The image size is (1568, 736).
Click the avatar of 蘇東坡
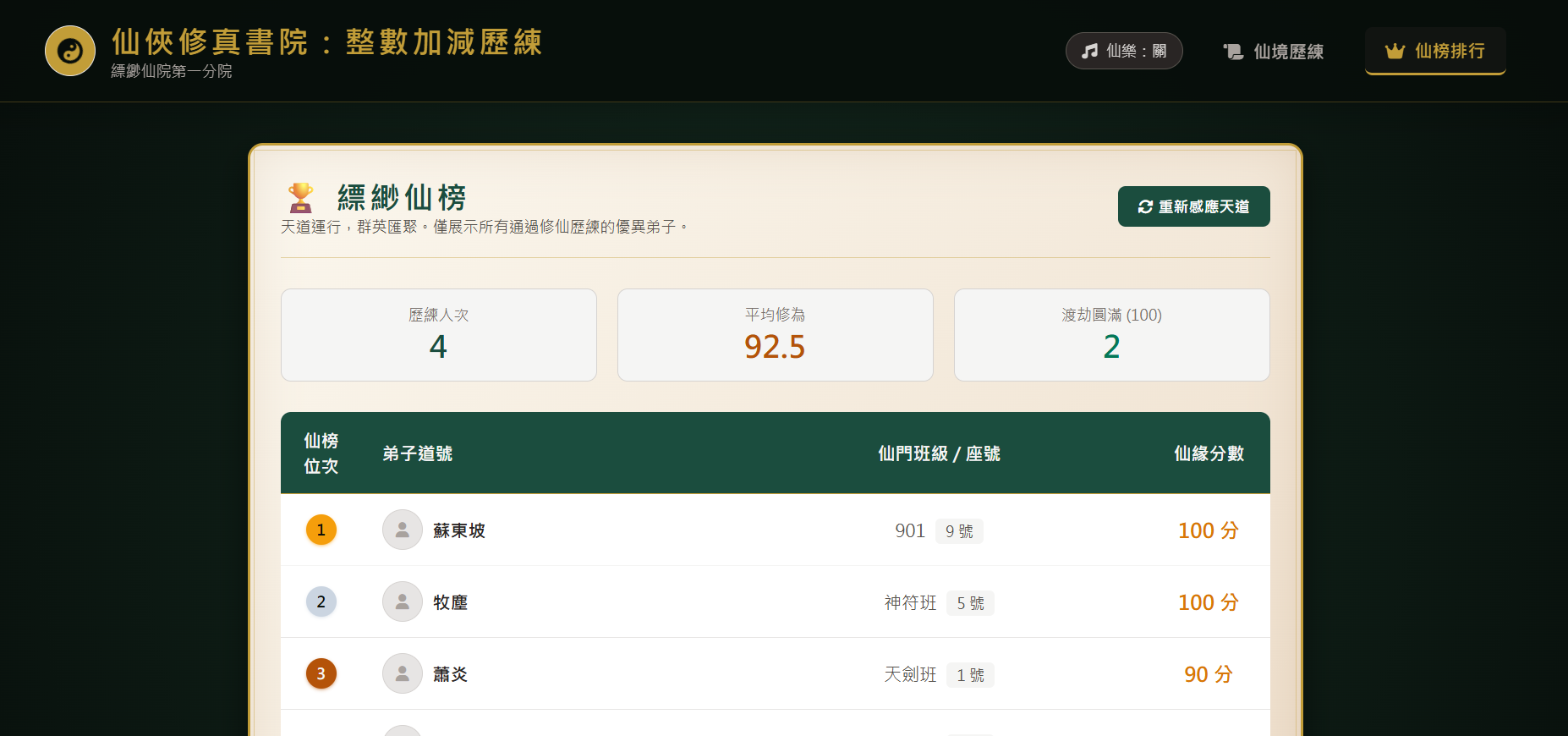403,530
